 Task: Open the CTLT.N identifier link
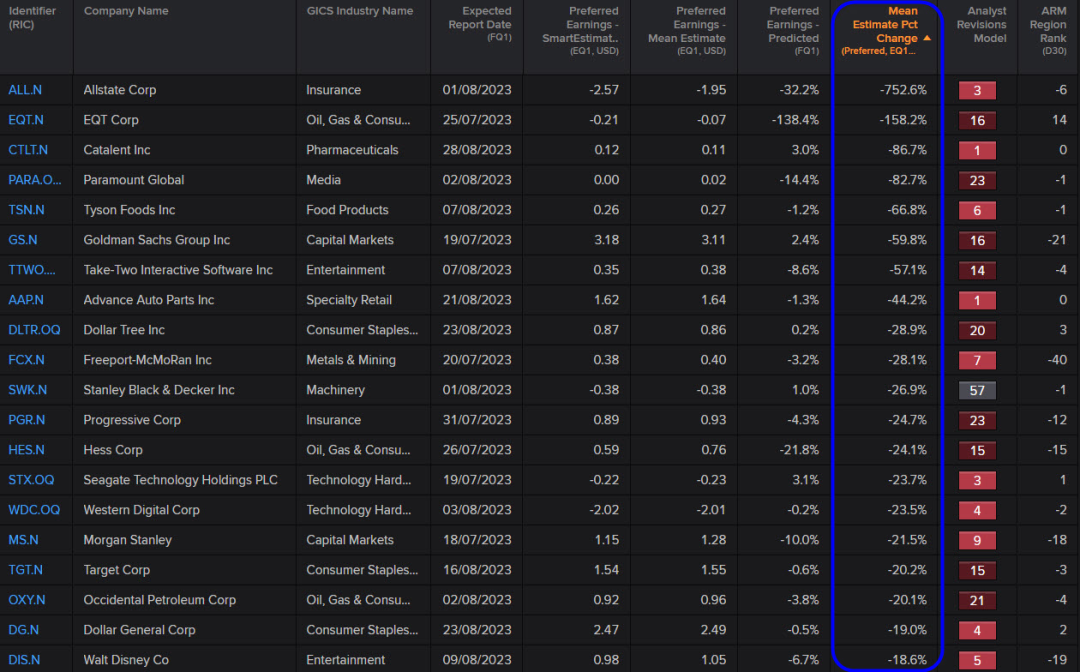[28, 150]
